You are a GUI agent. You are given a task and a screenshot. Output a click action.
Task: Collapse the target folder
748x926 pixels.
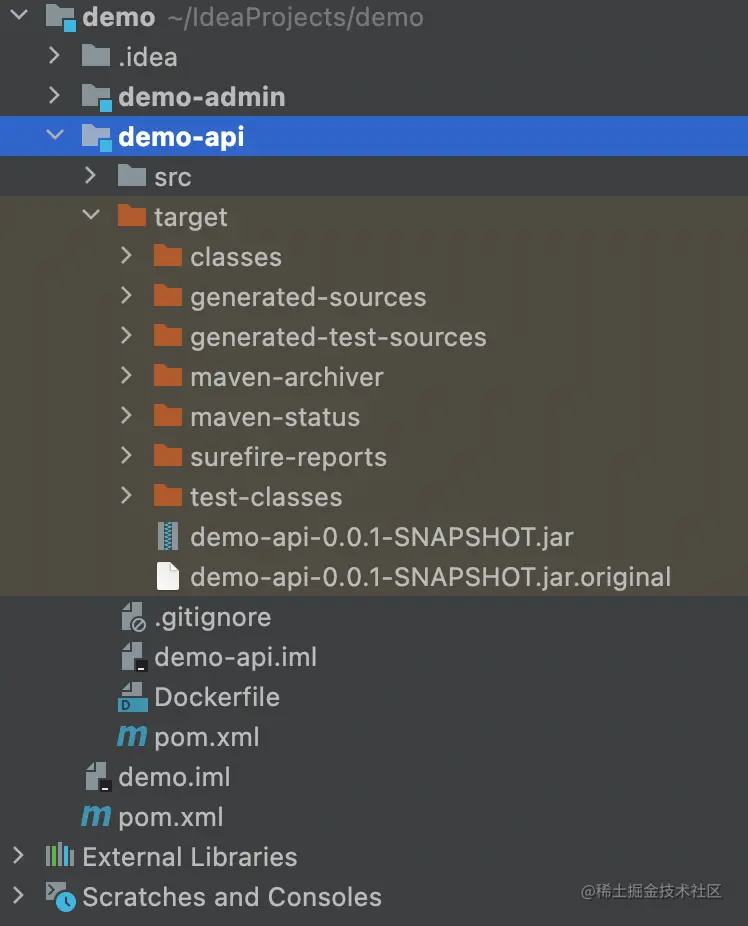(x=90, y=217)
